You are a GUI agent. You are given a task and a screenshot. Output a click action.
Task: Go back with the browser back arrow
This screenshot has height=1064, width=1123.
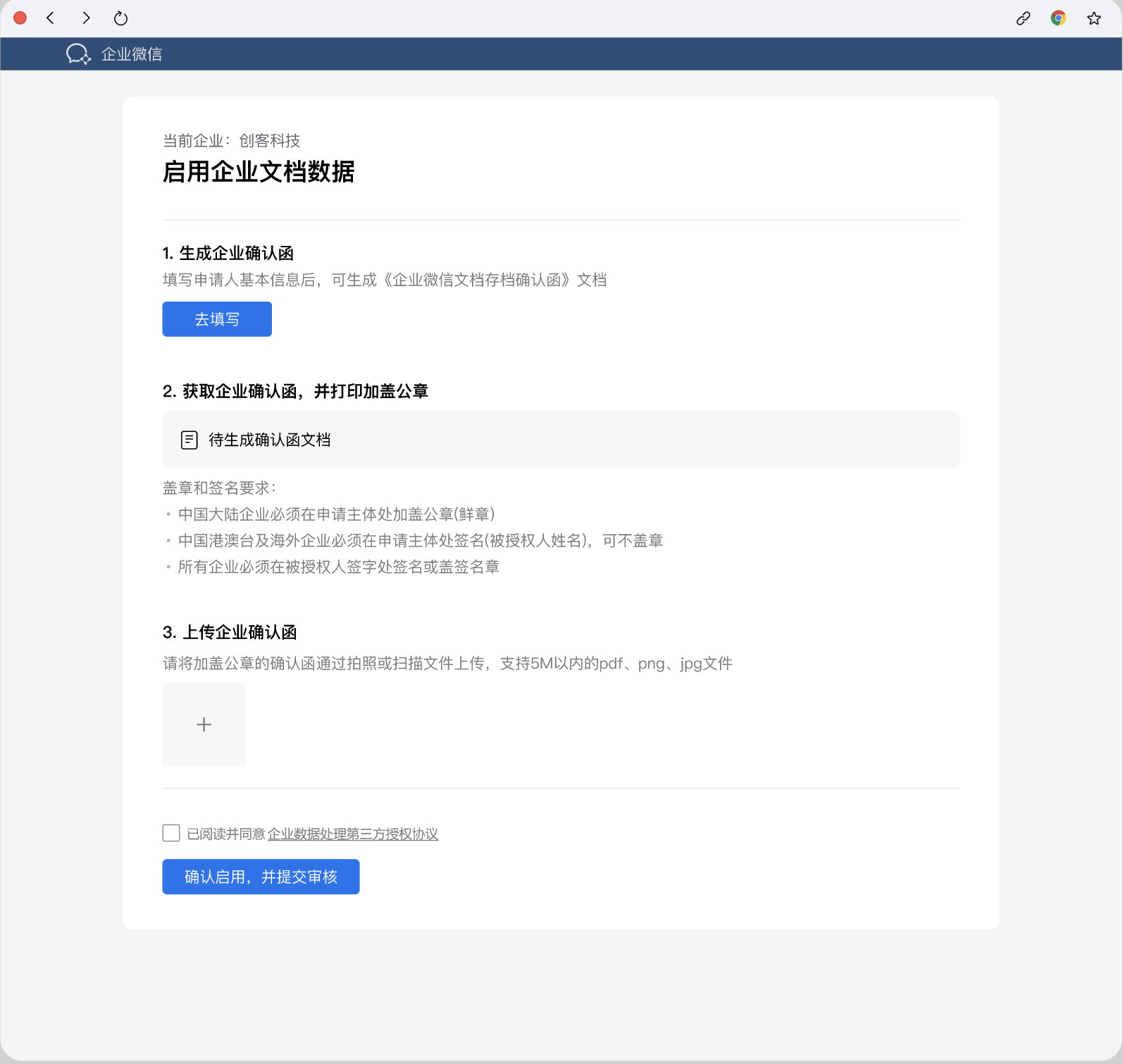pos(50,18)
